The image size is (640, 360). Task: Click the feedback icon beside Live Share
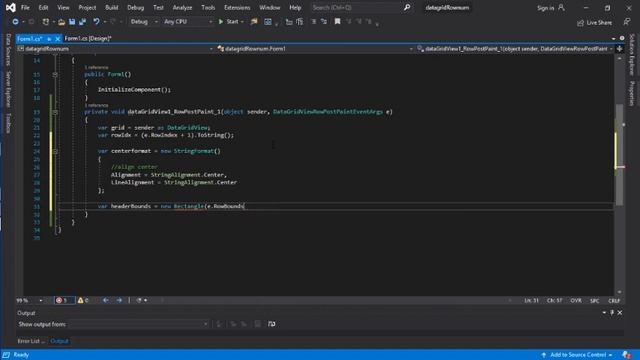click(x=627, y=22)
